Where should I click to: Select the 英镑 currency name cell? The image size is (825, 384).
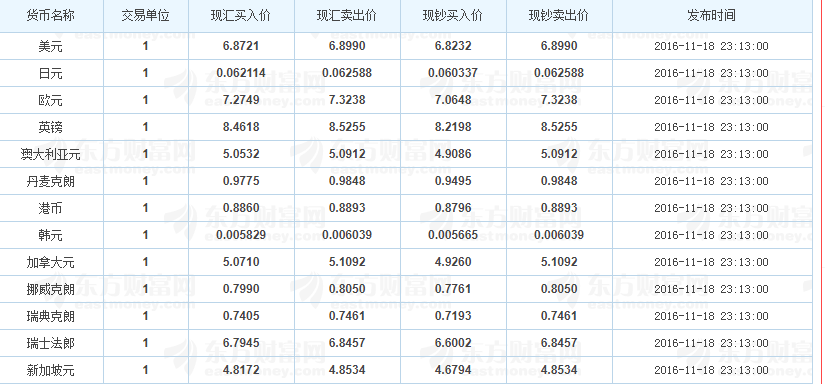pyautogui.click(x=51, y=127)
